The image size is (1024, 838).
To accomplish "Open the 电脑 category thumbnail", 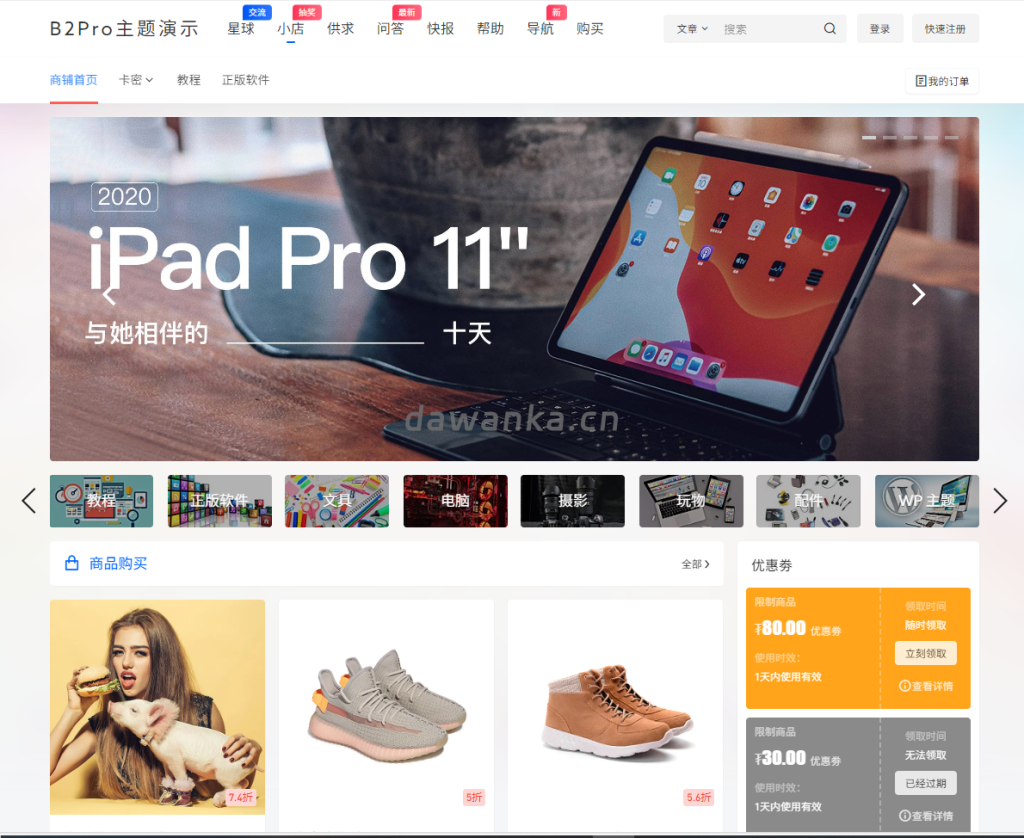I will pos(455,501).
